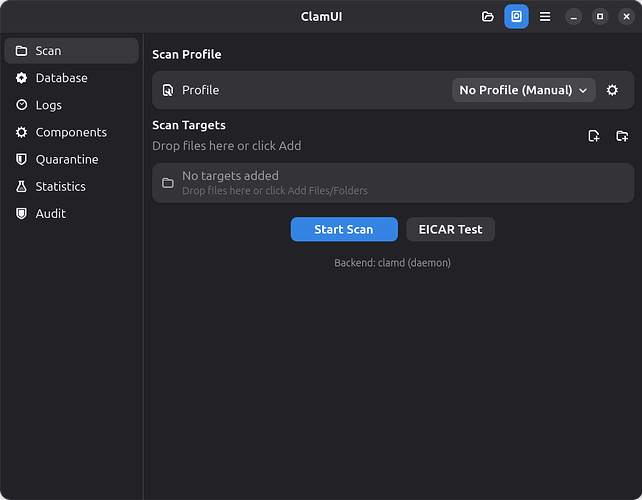Click the Profile row document icon
This screenshot has height=500, width=642.
(x=168, y=90)
